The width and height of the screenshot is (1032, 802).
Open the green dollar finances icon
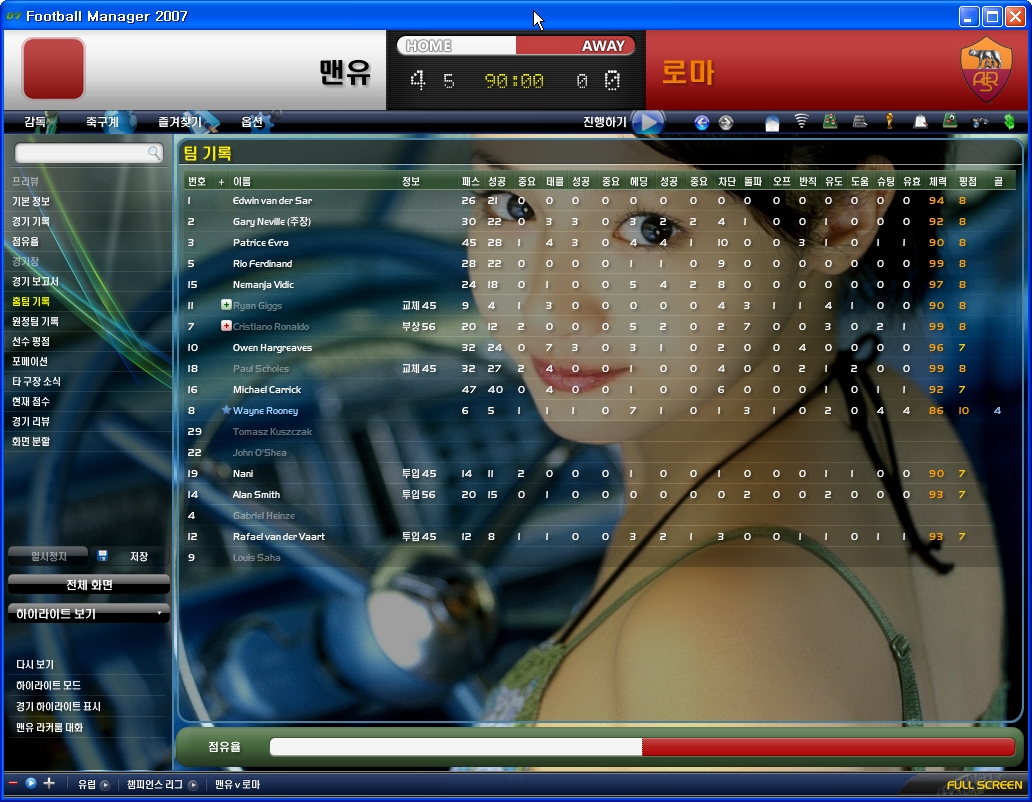pyautogui.click(x=1009, y=122)
